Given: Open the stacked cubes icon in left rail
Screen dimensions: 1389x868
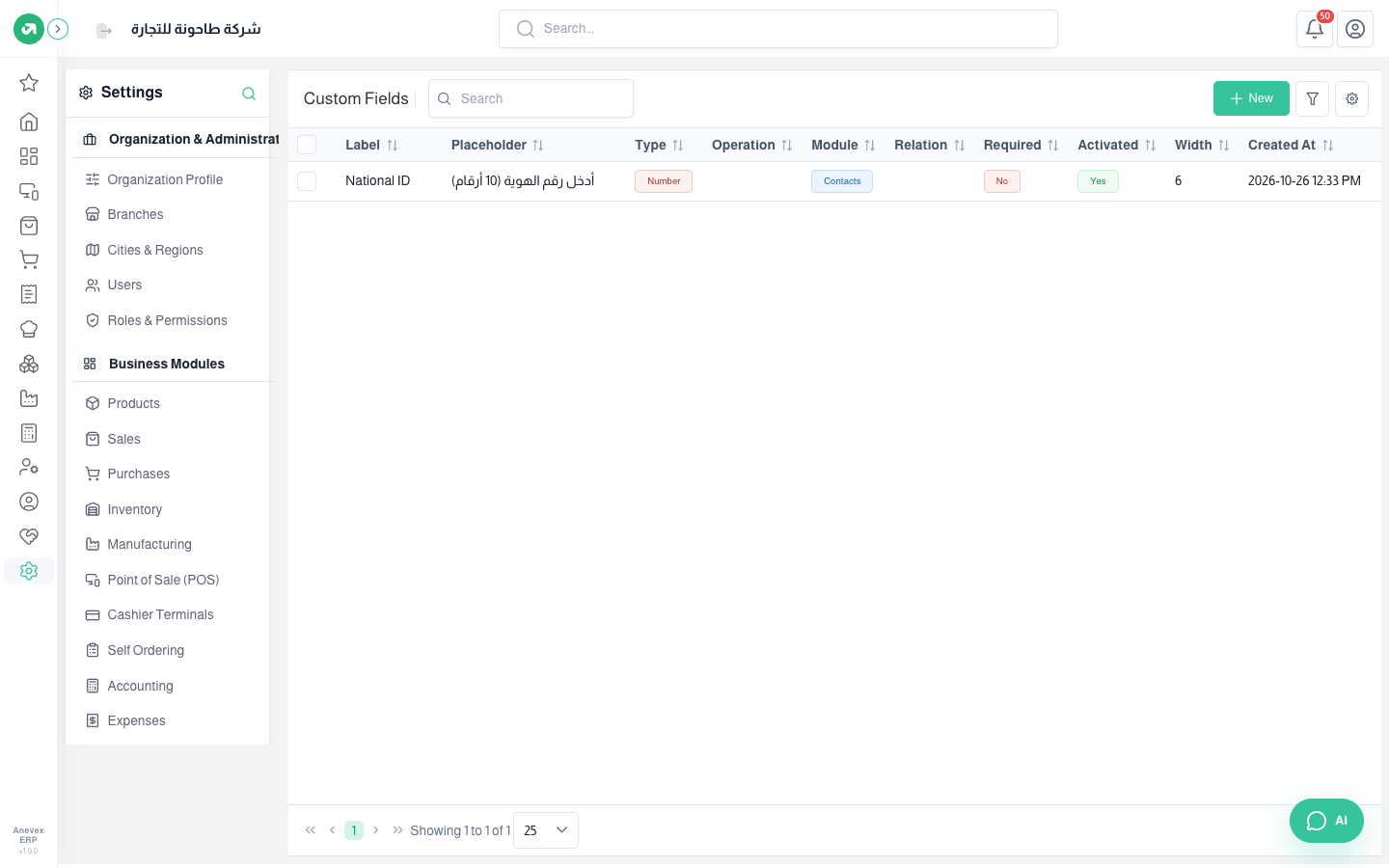Looking at the screenshot, I should point(29,364).
